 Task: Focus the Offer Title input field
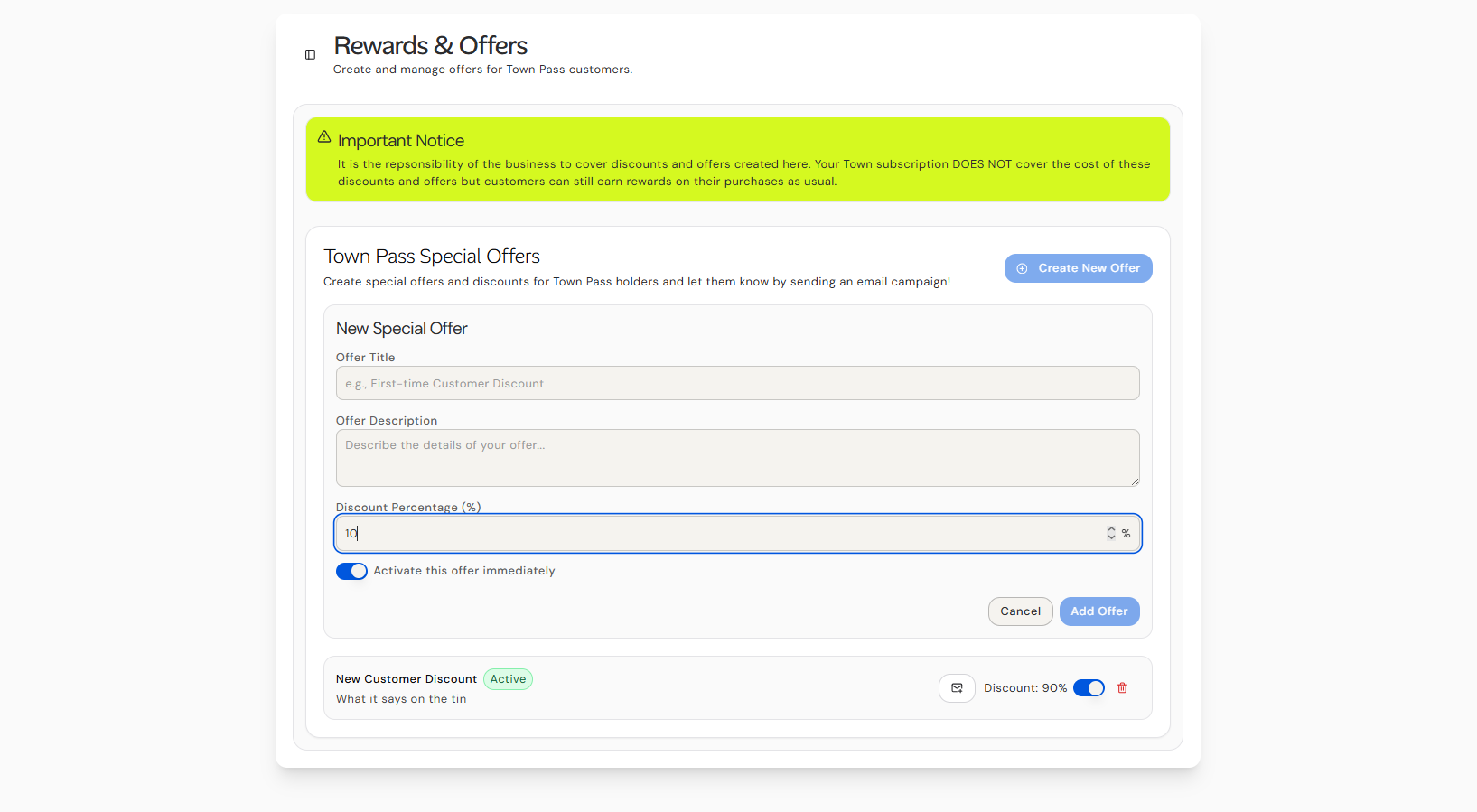click(737, 383)
